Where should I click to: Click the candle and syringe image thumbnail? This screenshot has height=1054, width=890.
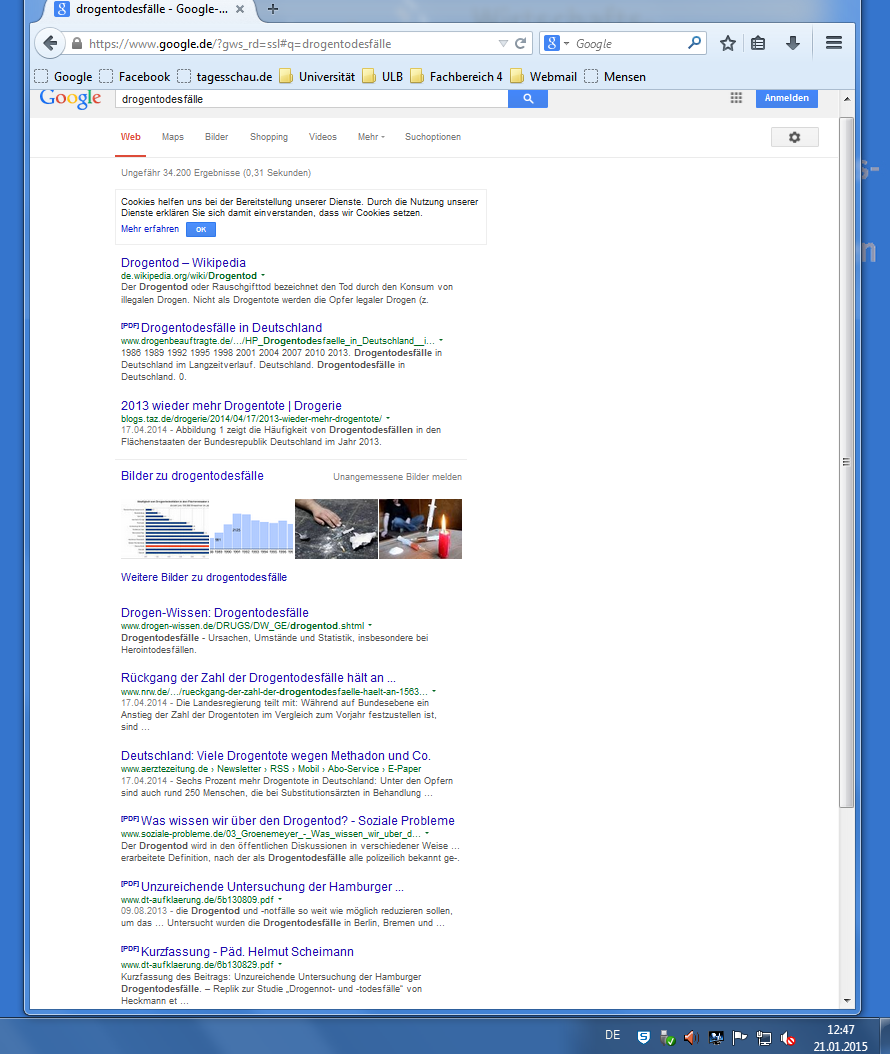click(420, 529)
